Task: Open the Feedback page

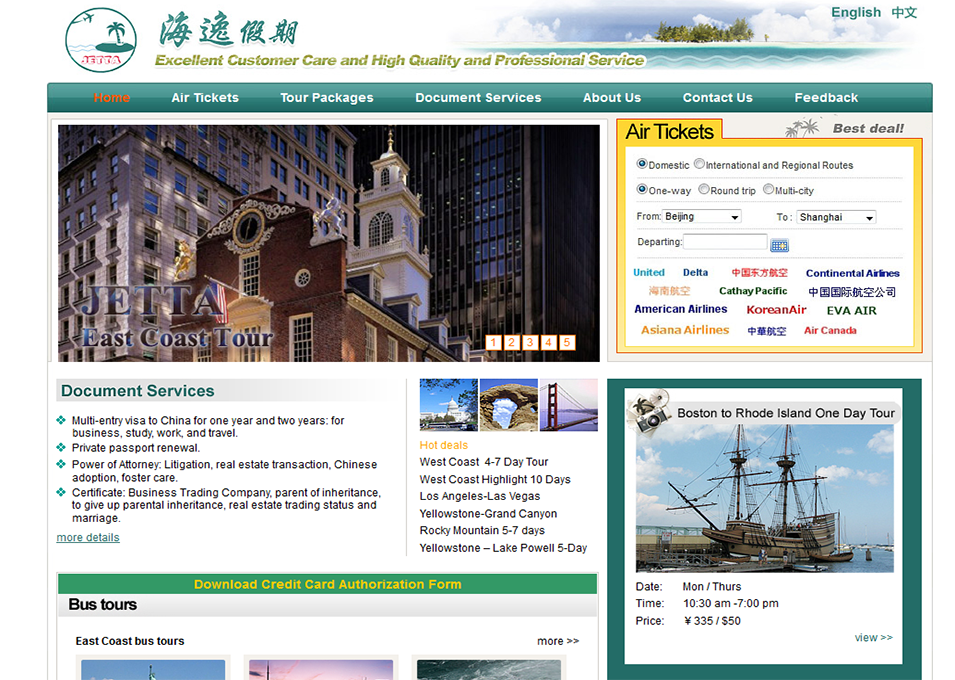Action: click(826, 97)
